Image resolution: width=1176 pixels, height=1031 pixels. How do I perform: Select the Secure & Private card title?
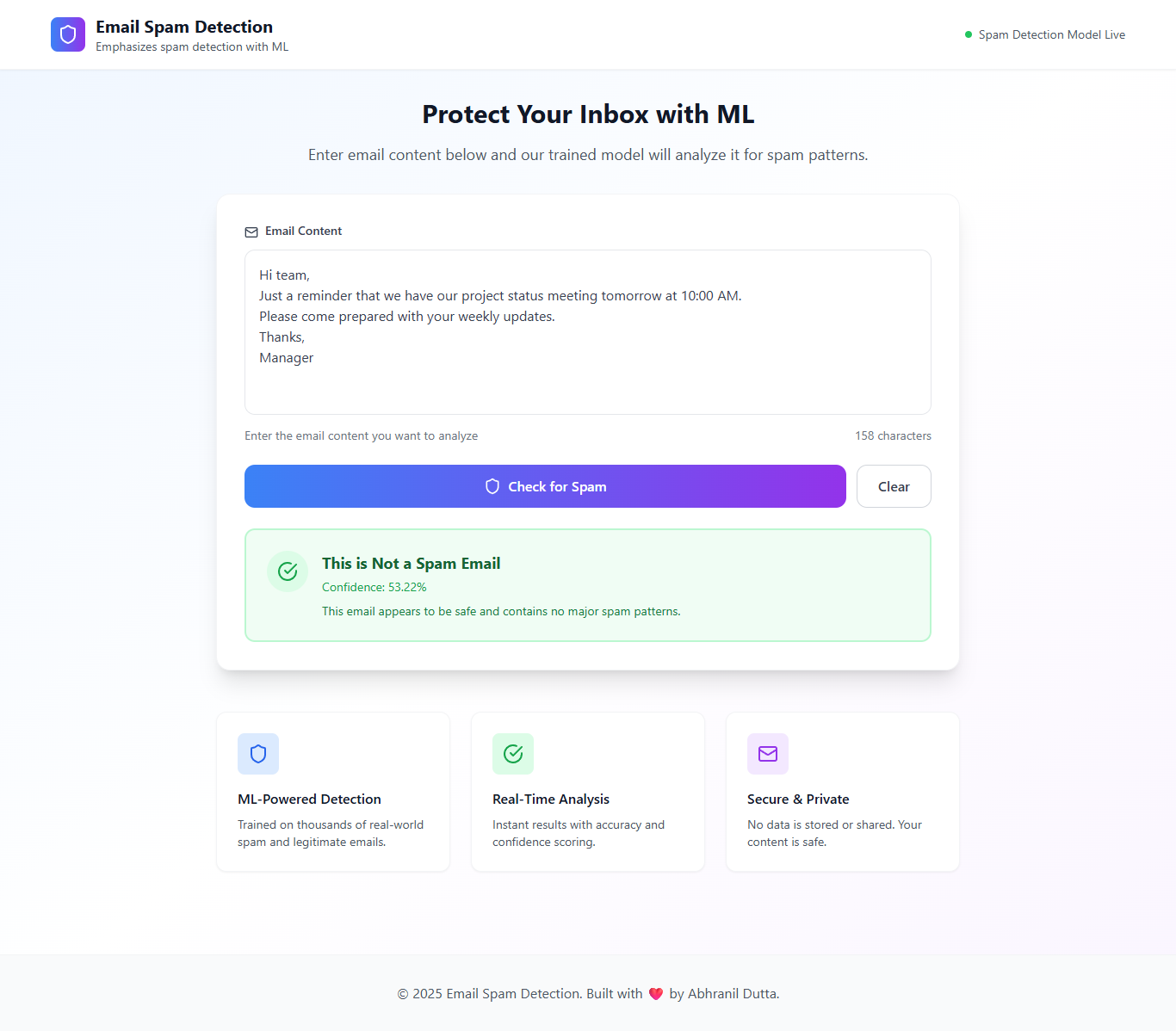[798, 799]
